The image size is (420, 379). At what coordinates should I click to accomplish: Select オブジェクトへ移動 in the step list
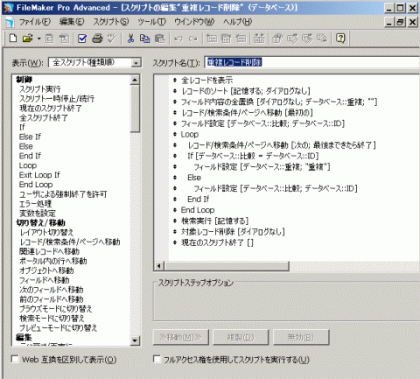[46, 270]
